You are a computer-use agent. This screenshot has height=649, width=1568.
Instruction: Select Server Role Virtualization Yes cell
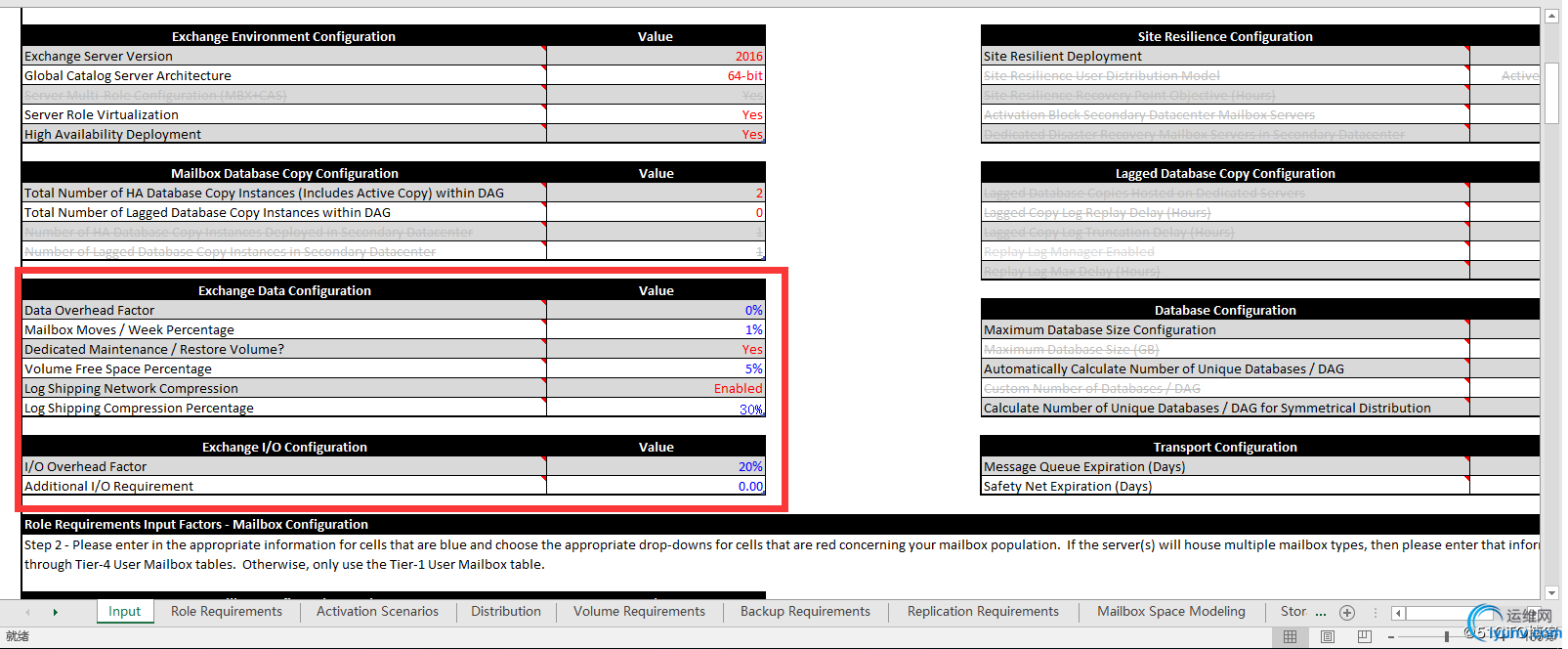tap(656, 114)
